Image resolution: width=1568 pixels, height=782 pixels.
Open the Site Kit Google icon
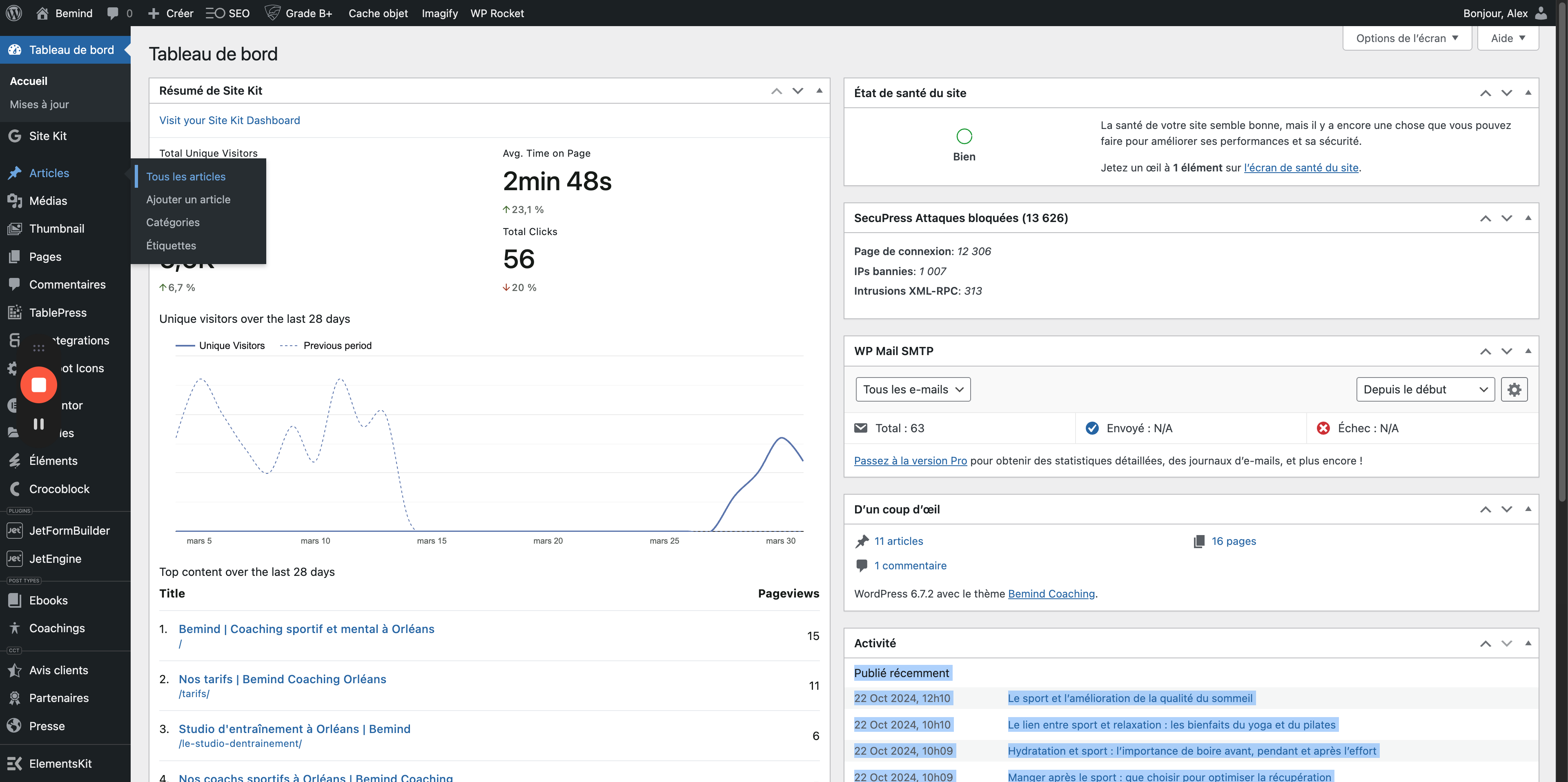(x=15, y=136)
